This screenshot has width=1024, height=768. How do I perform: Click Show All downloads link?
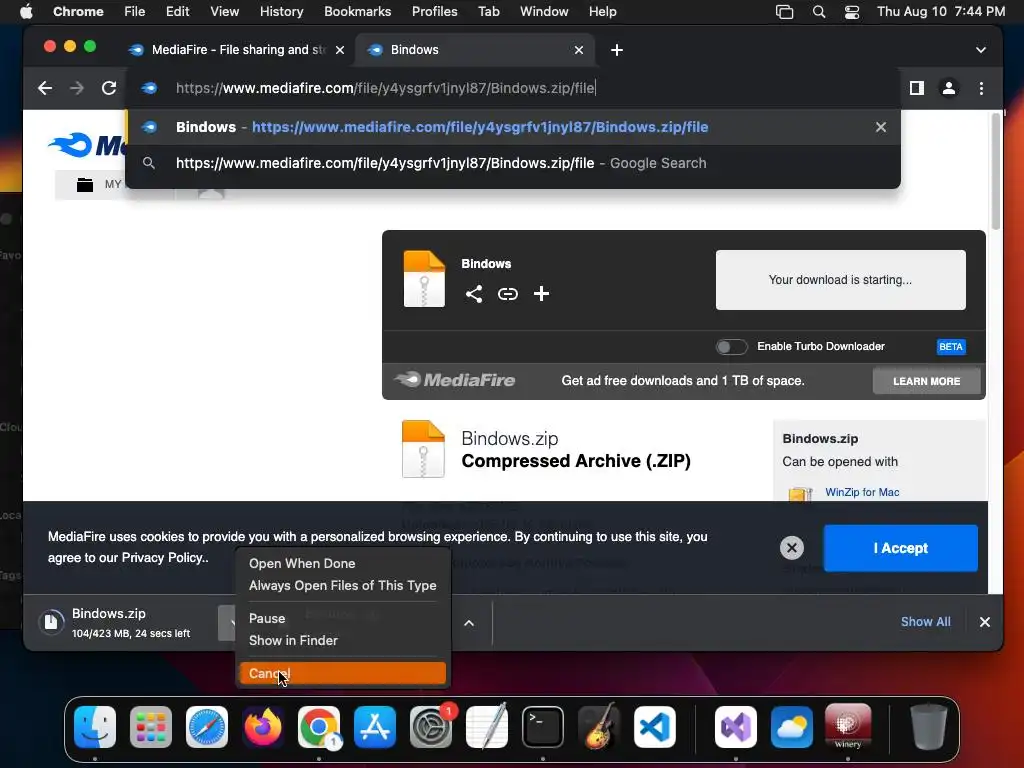pos(925,622)
